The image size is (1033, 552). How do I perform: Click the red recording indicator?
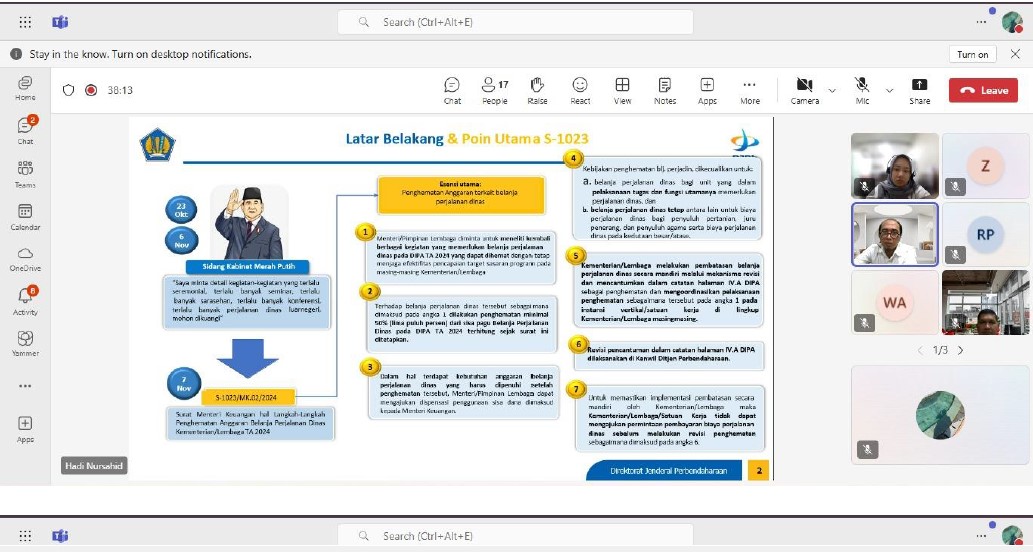click(91, 90)
